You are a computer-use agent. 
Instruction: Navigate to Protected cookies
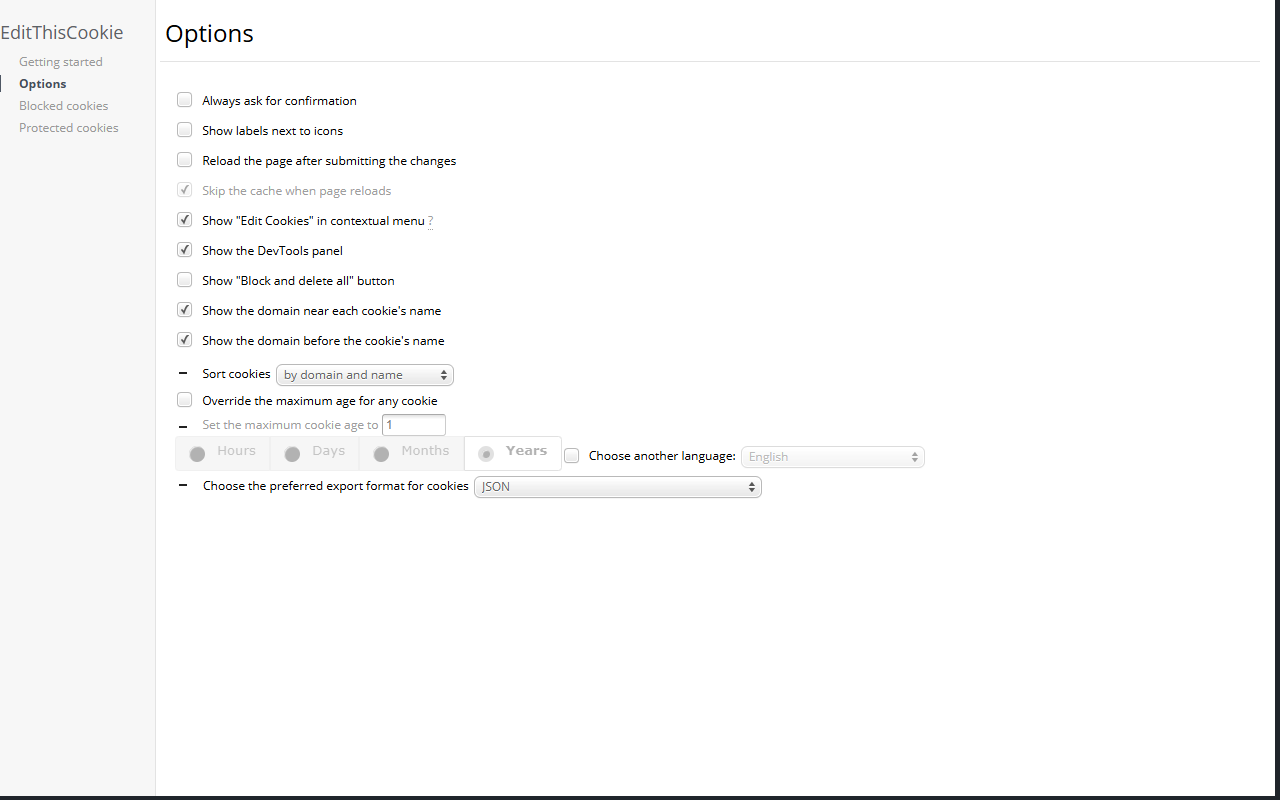pyautogui.click(x=68, y=127)
